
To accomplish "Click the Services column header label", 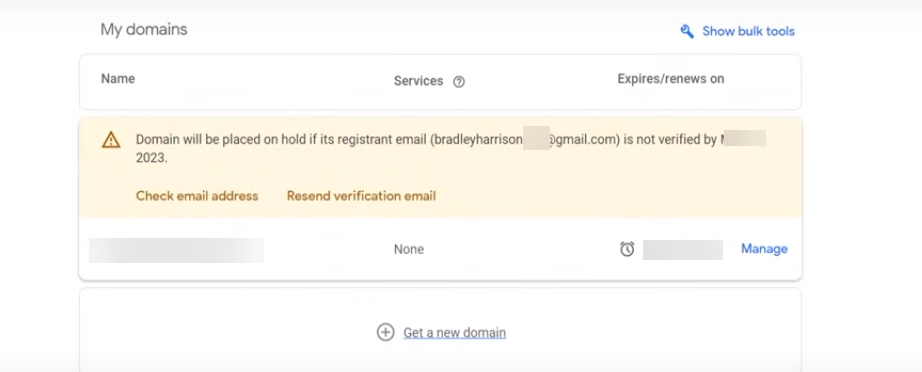I will point(418,81).
